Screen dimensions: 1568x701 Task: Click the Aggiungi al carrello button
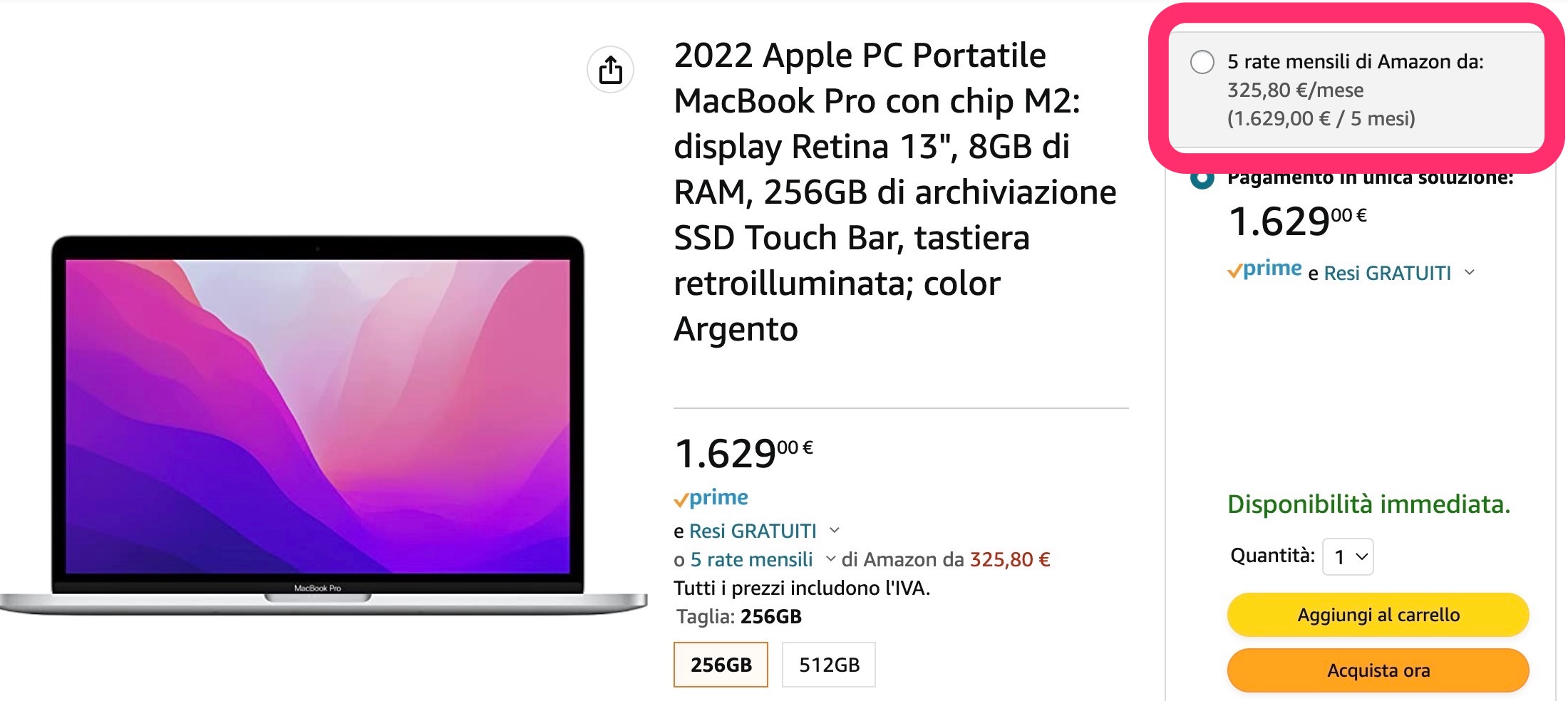click(1378, 615)
